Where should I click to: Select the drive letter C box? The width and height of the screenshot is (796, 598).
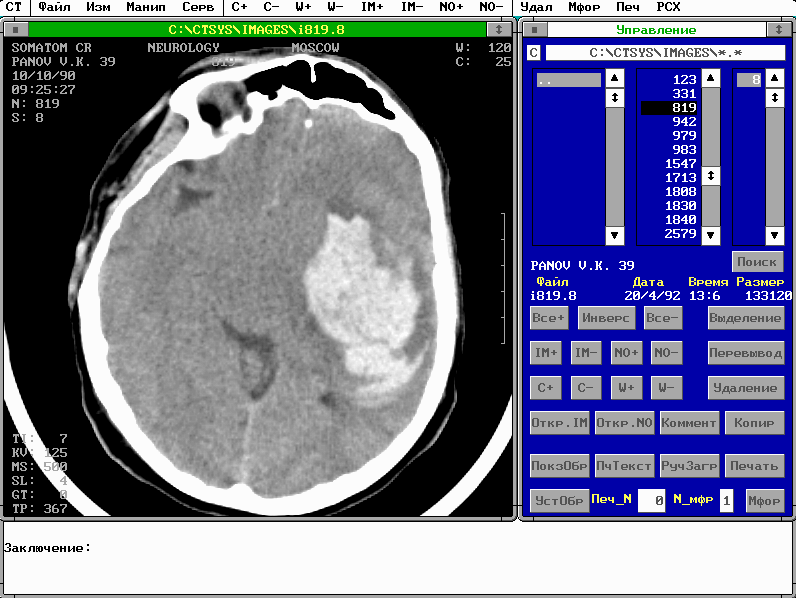pos(533,52)
